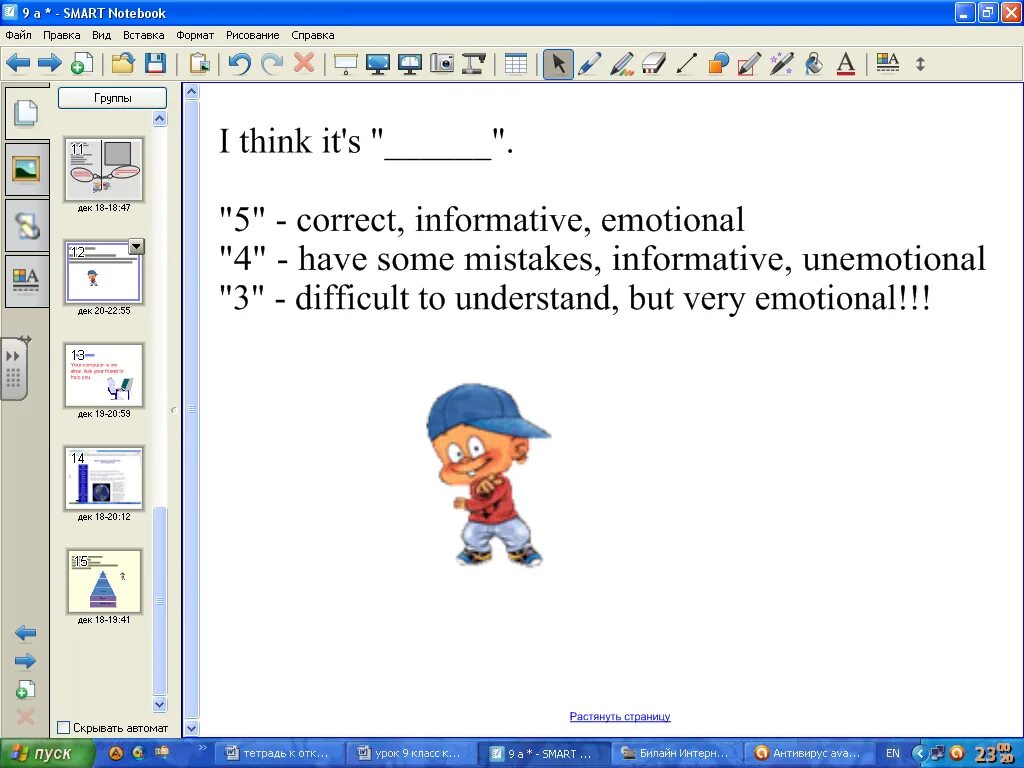Click the cartoon boy image
The height and width of the screenshot is (768, 1024).
click(488, 475)
